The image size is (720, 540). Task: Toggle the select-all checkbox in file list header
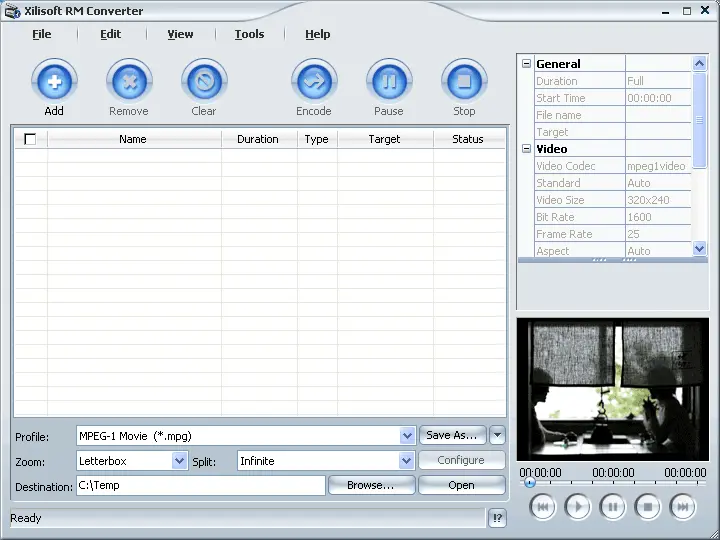pyautogui.click(x=30, y=139)
